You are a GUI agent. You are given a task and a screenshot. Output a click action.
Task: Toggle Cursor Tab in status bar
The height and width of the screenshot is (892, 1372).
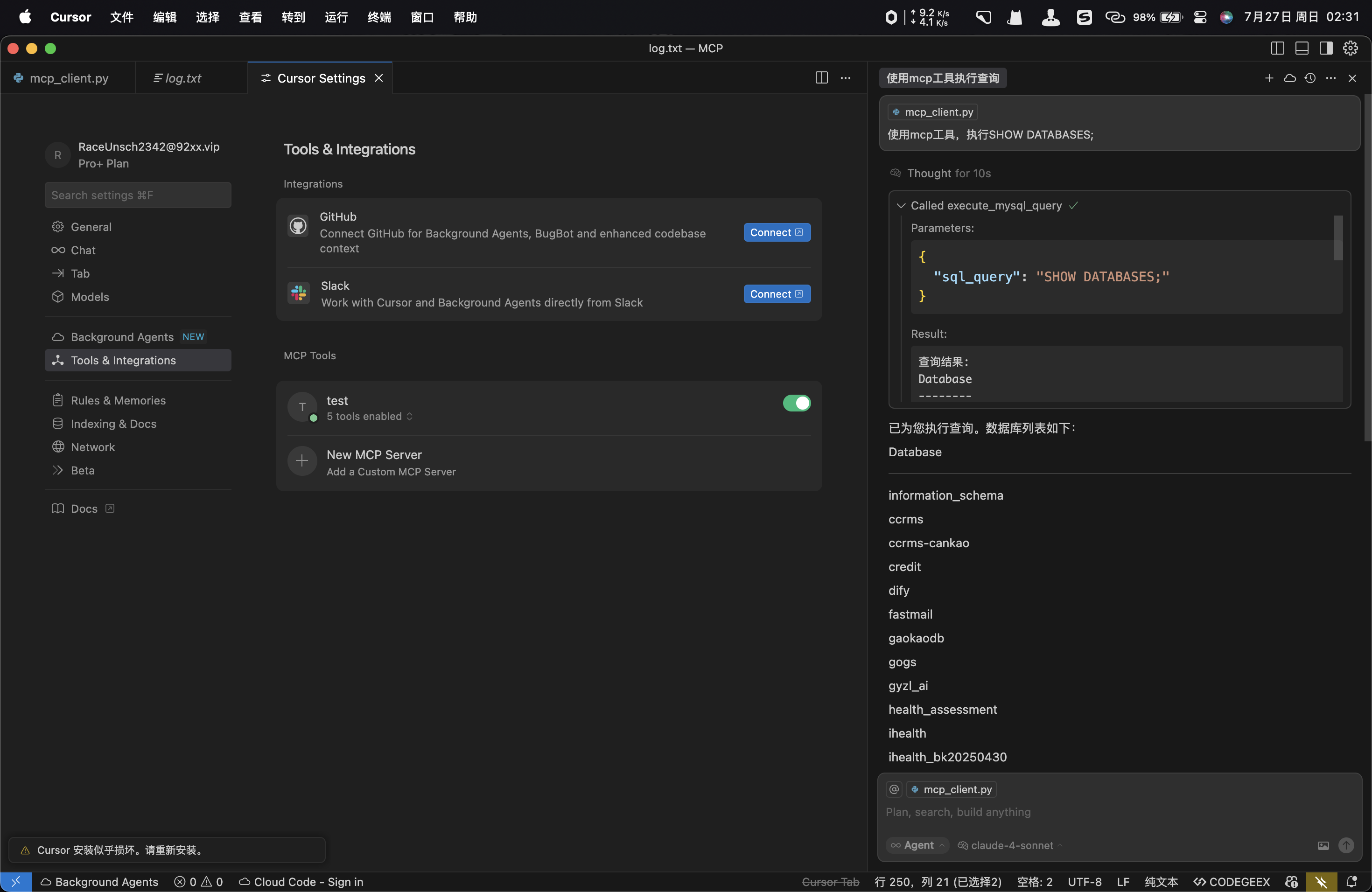pos(830,882)
